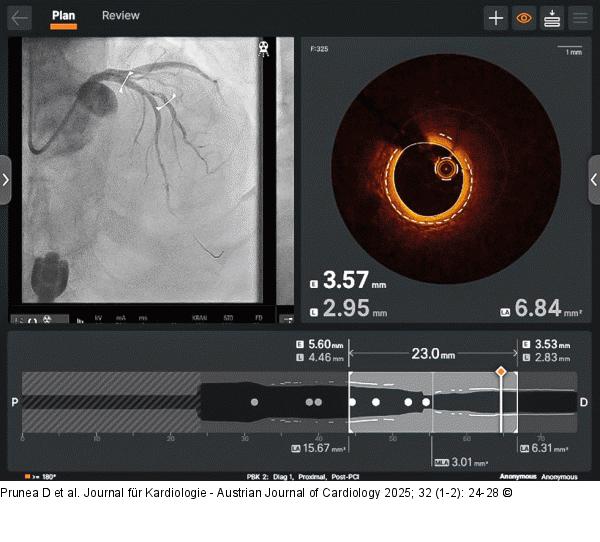600x542 pixels.
Task: Click the angiogram figure icon at top
Action: click(264, 47)
